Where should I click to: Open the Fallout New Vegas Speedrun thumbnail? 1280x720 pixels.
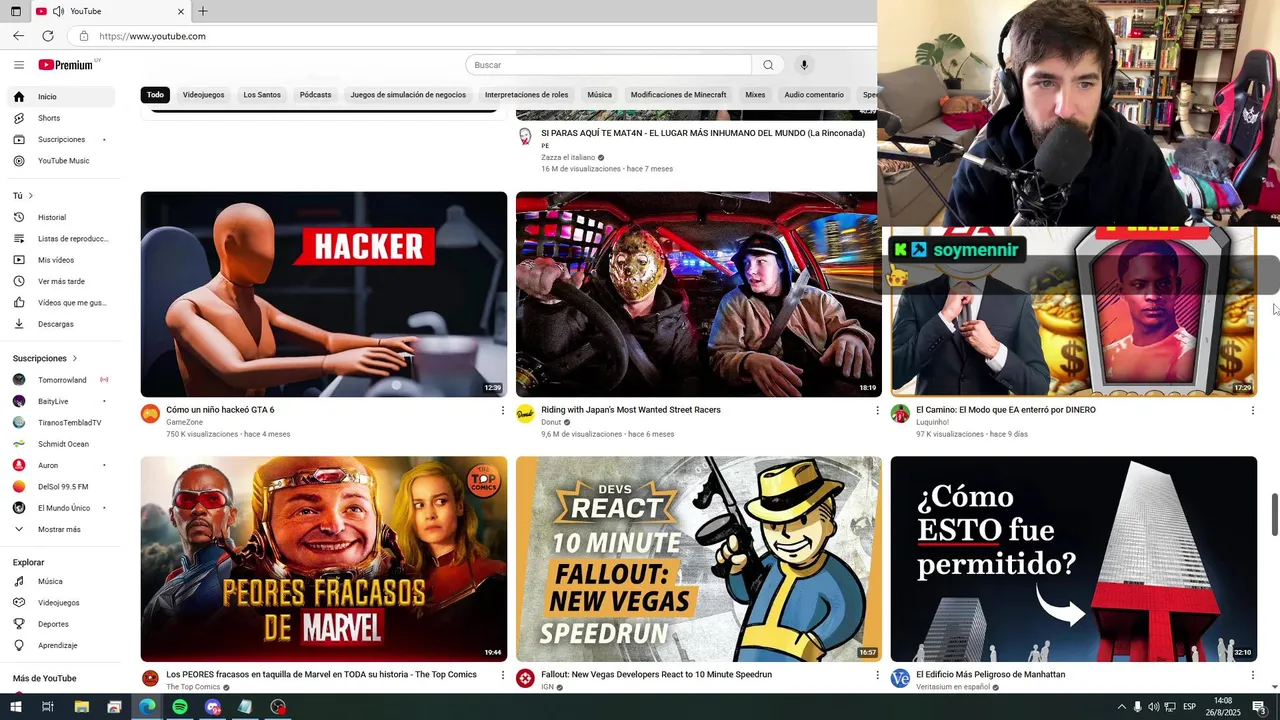point(699,559)
